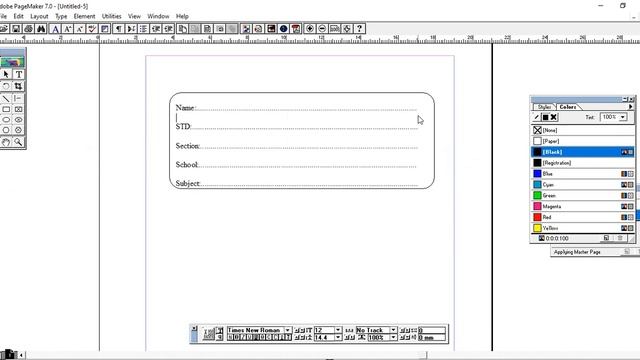Toggle Fill button in Colors palette
This screenshot has height=360, width=640.
(x=545, y=117)
